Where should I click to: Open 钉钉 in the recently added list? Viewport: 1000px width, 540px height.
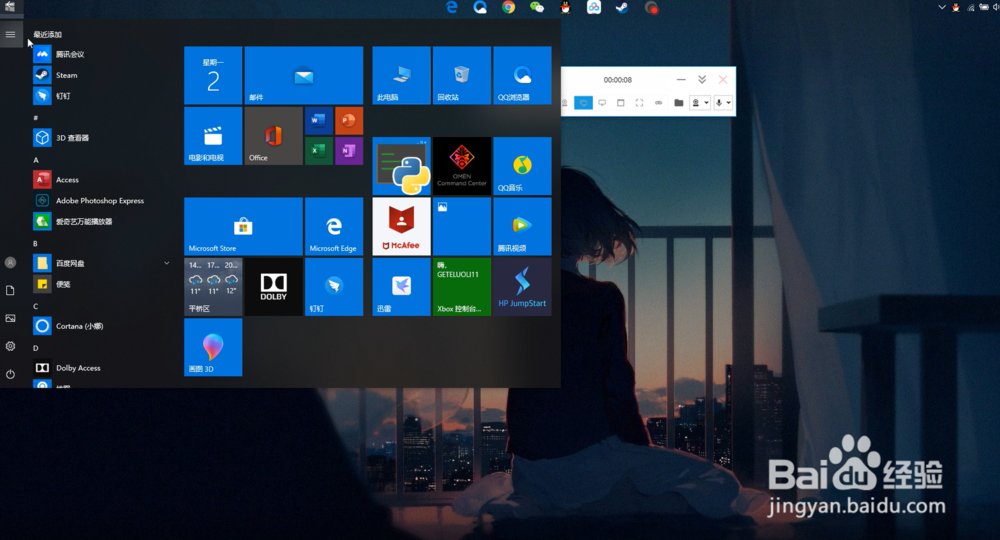[x=102, y=96]
